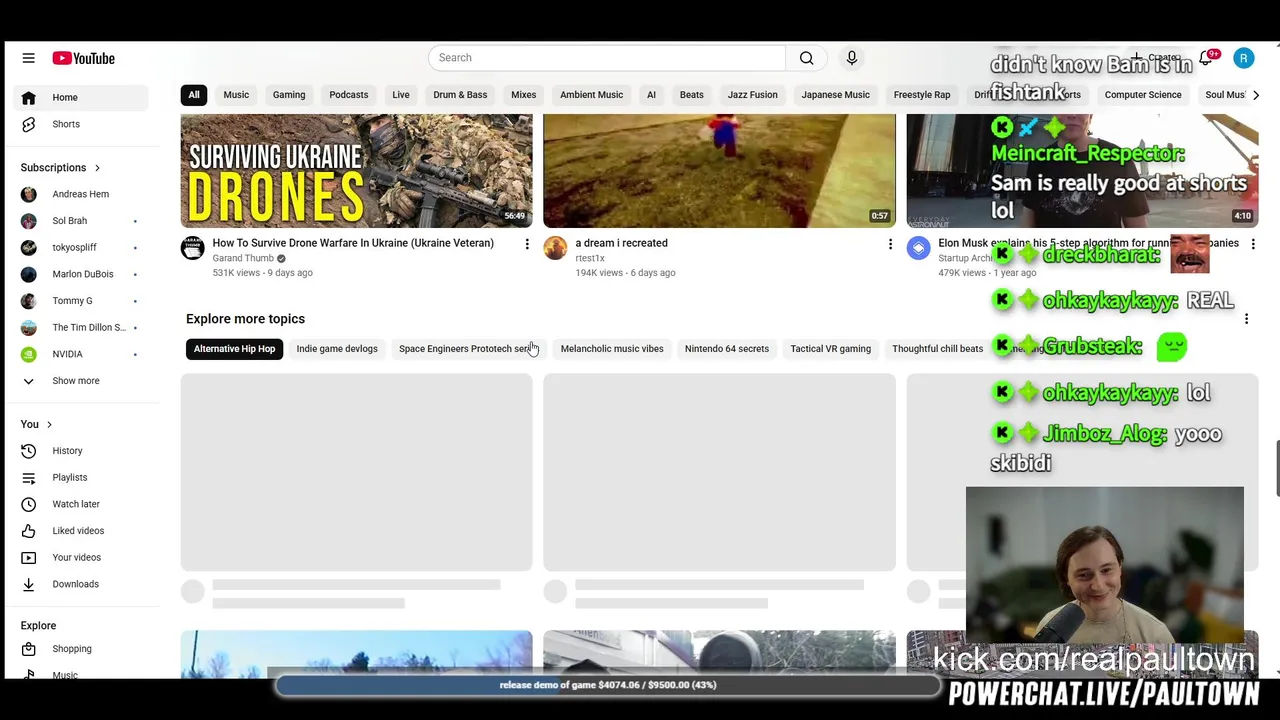1280x720 pixels.
Task: Open options for drone warfare video
Action: coord(527,243)
